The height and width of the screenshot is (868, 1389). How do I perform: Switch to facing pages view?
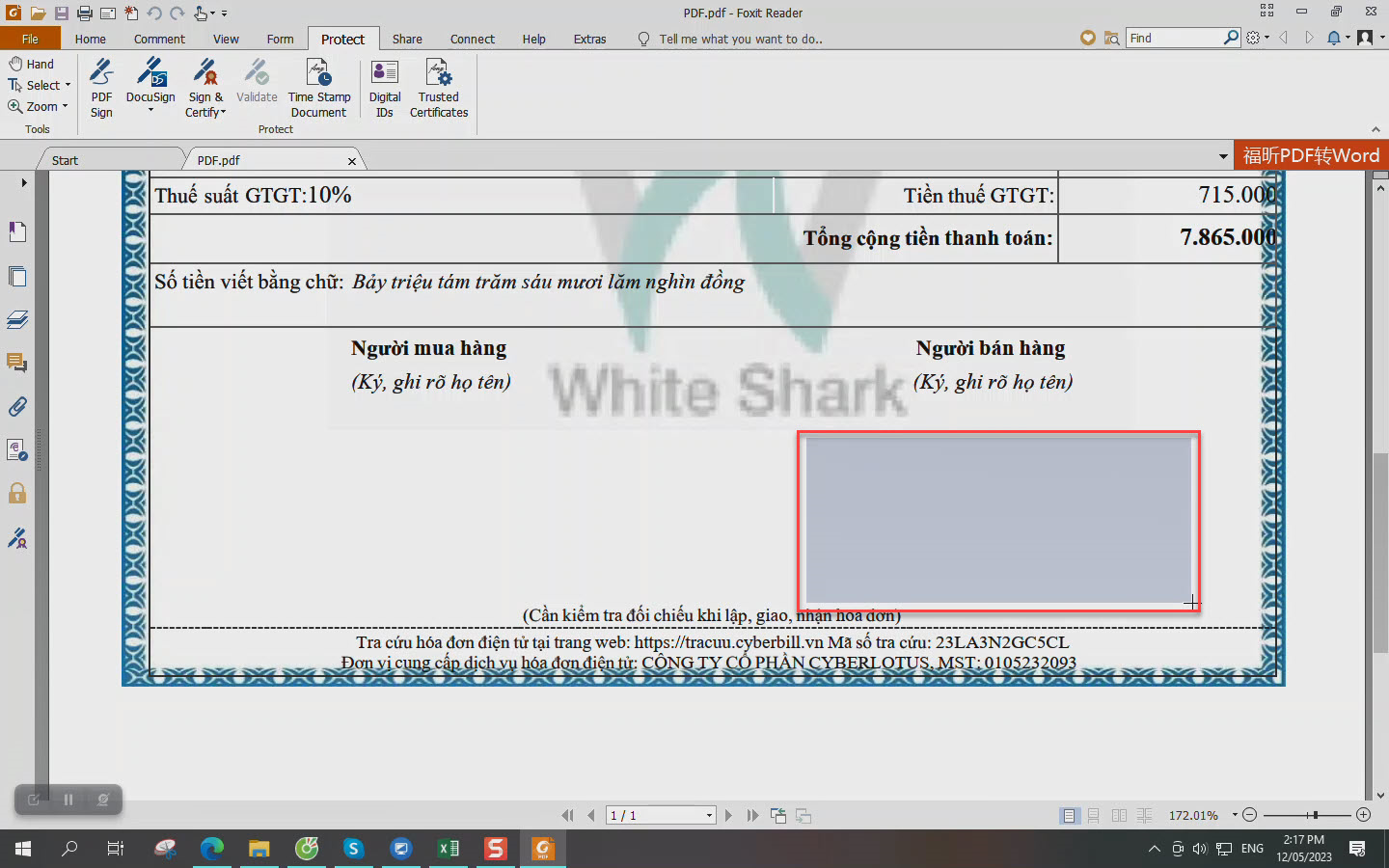[x=1119, y=816]
